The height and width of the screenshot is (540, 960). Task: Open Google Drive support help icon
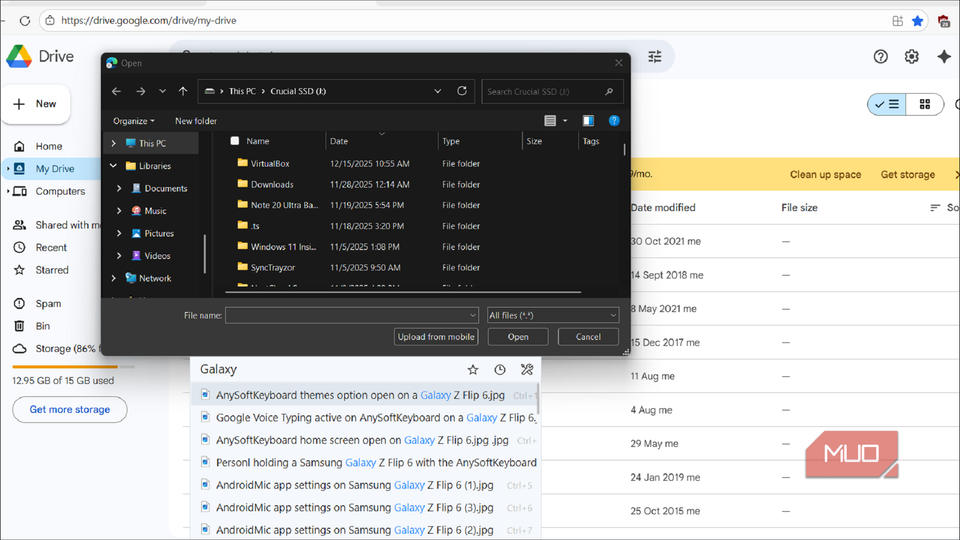880,56
